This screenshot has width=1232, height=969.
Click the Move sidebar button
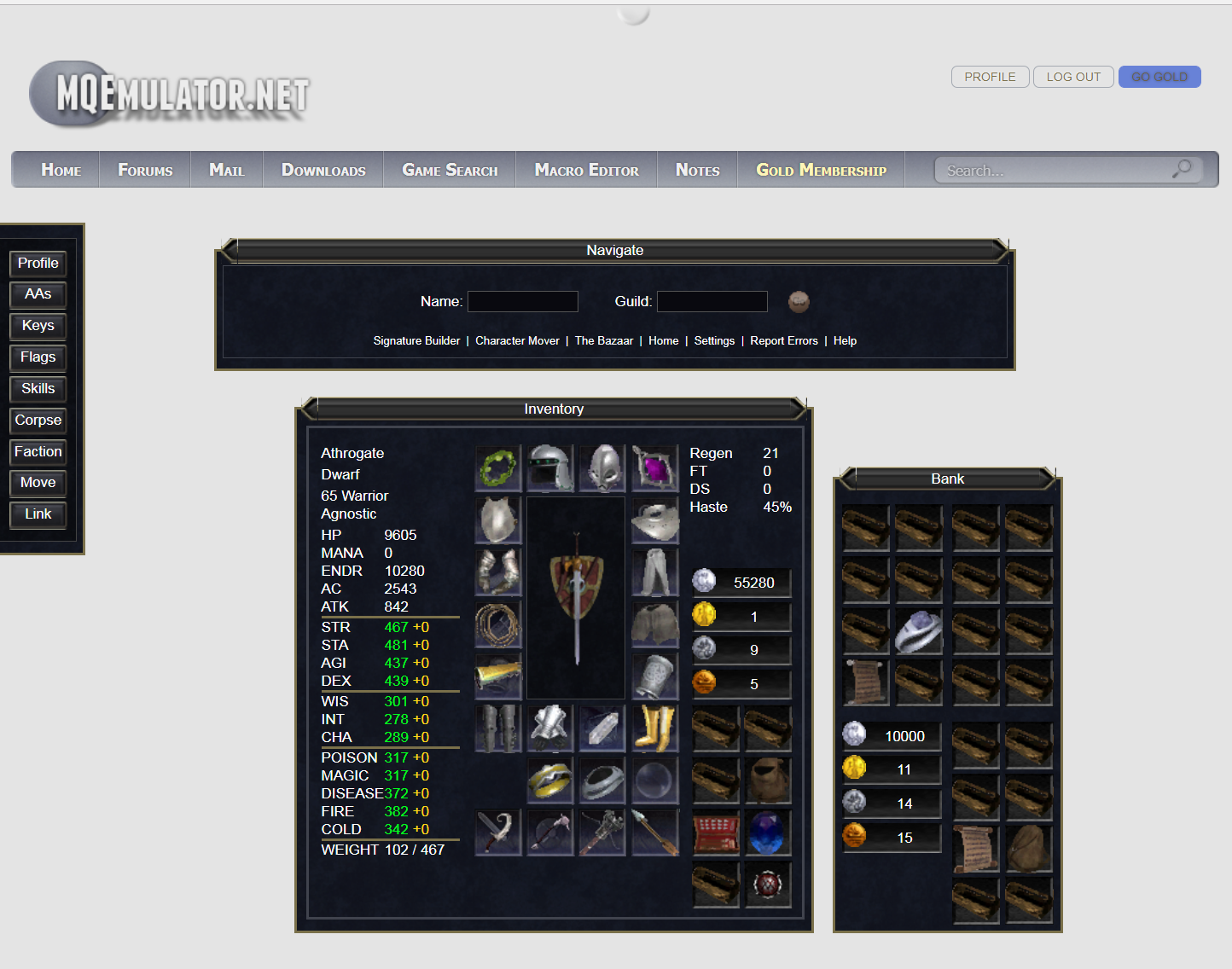[38, 483]
